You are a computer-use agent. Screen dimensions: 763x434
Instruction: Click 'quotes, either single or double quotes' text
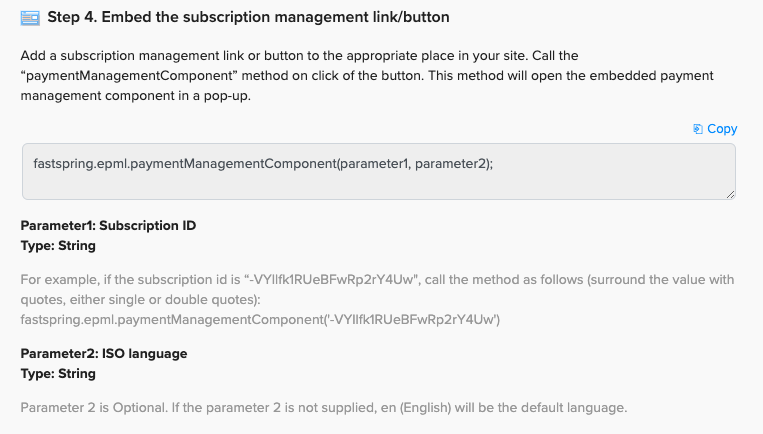pyautogui.click(x=140, y=300)
